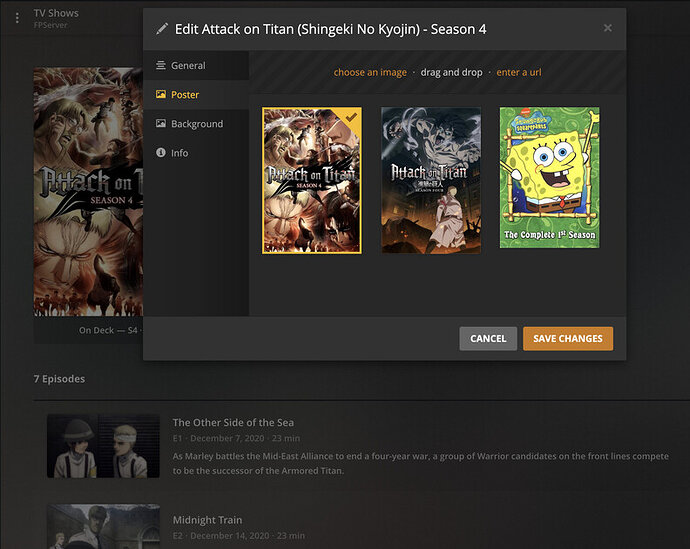Close the Edit Season 4 dialog
The height and width of the screenshot is (549, 690).
[608, 28]
